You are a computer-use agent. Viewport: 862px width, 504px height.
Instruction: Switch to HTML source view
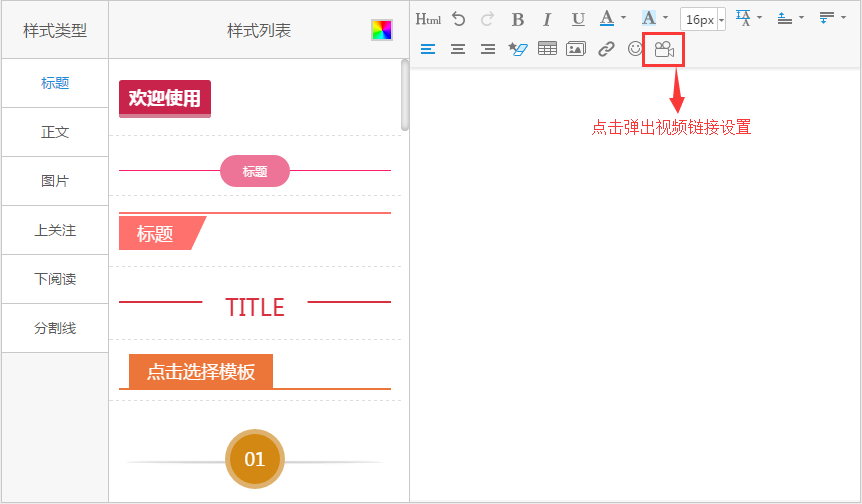click(428, 19)
